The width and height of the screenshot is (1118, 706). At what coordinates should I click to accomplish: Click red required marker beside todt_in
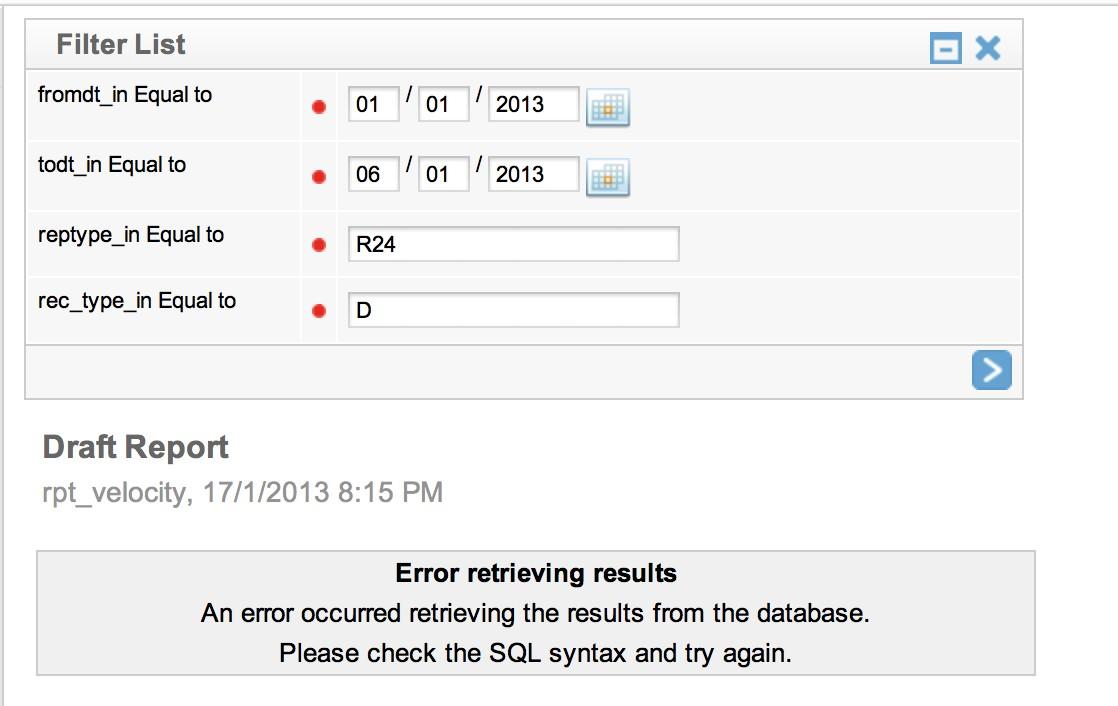[319, 177]
